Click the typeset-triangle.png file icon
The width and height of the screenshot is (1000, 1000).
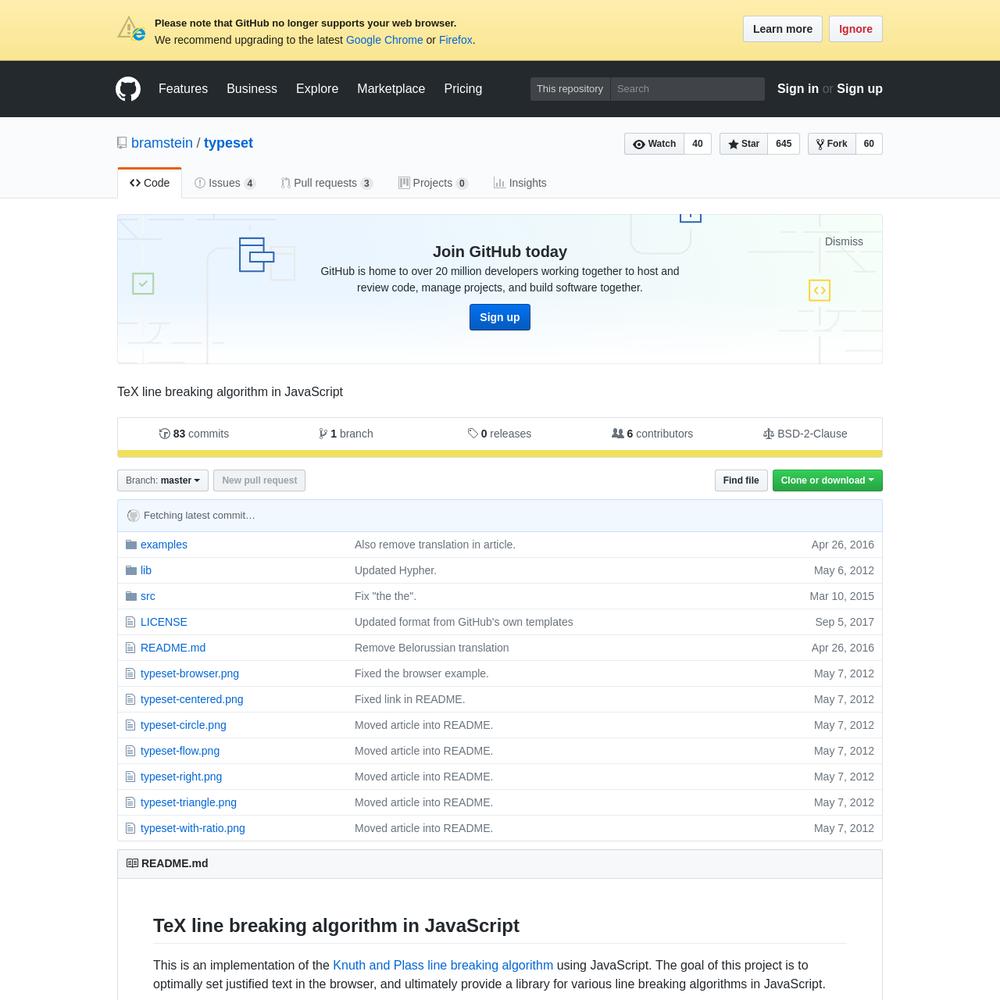point(131,802)
